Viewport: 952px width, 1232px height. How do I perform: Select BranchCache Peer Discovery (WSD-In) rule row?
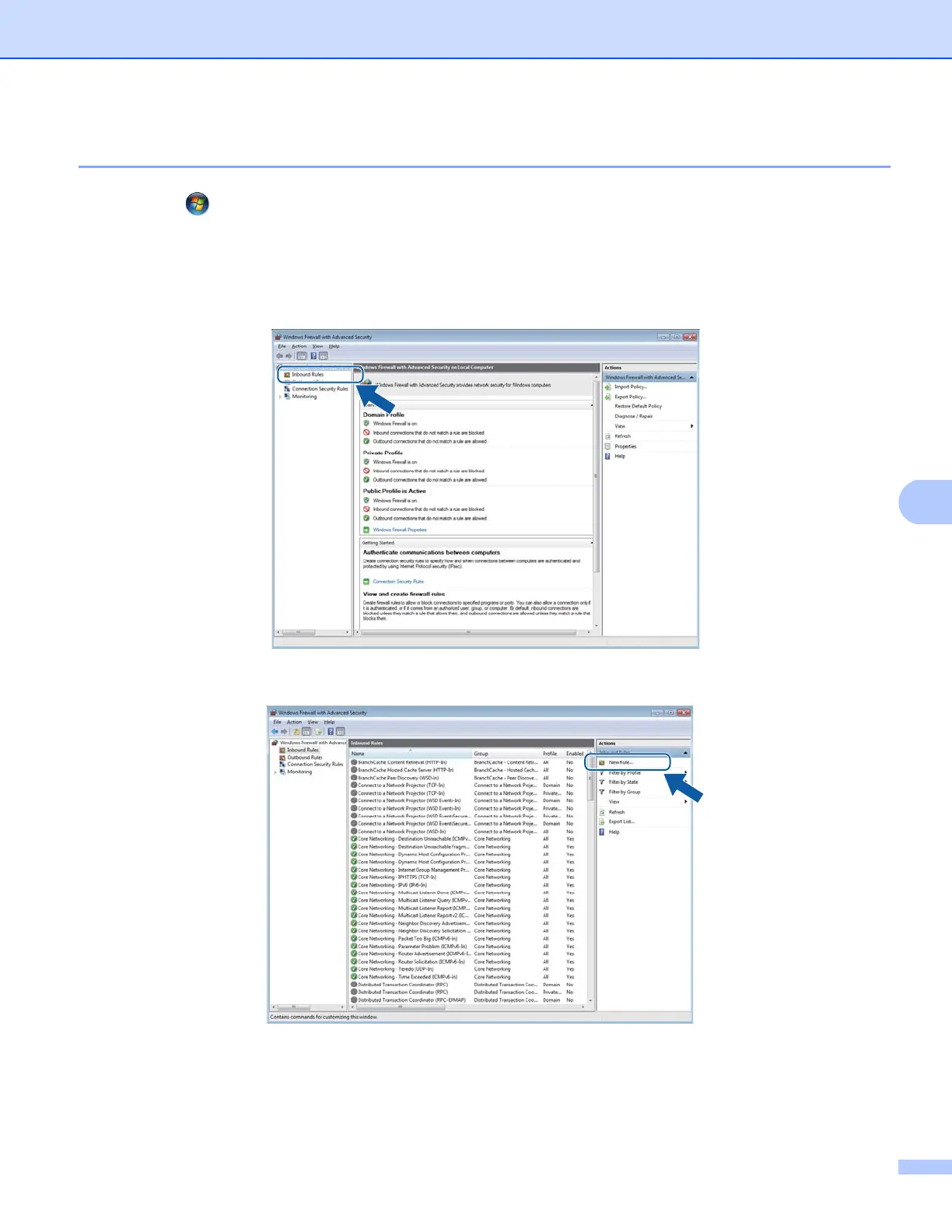coord(470,778)
